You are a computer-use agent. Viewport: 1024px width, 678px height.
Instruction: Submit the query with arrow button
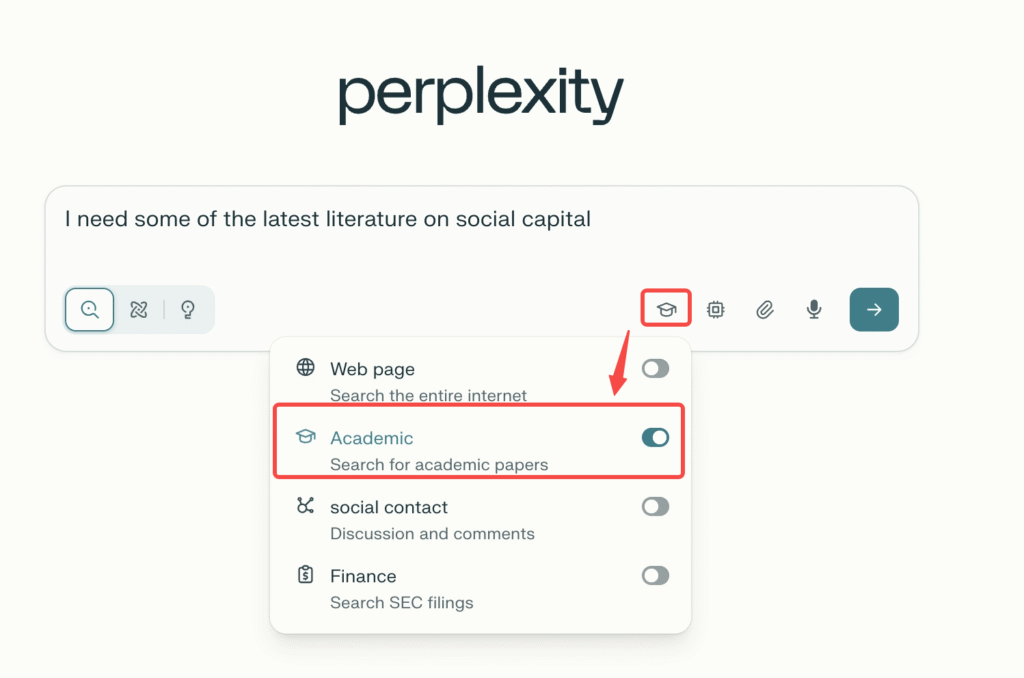[x=874, y=310]
